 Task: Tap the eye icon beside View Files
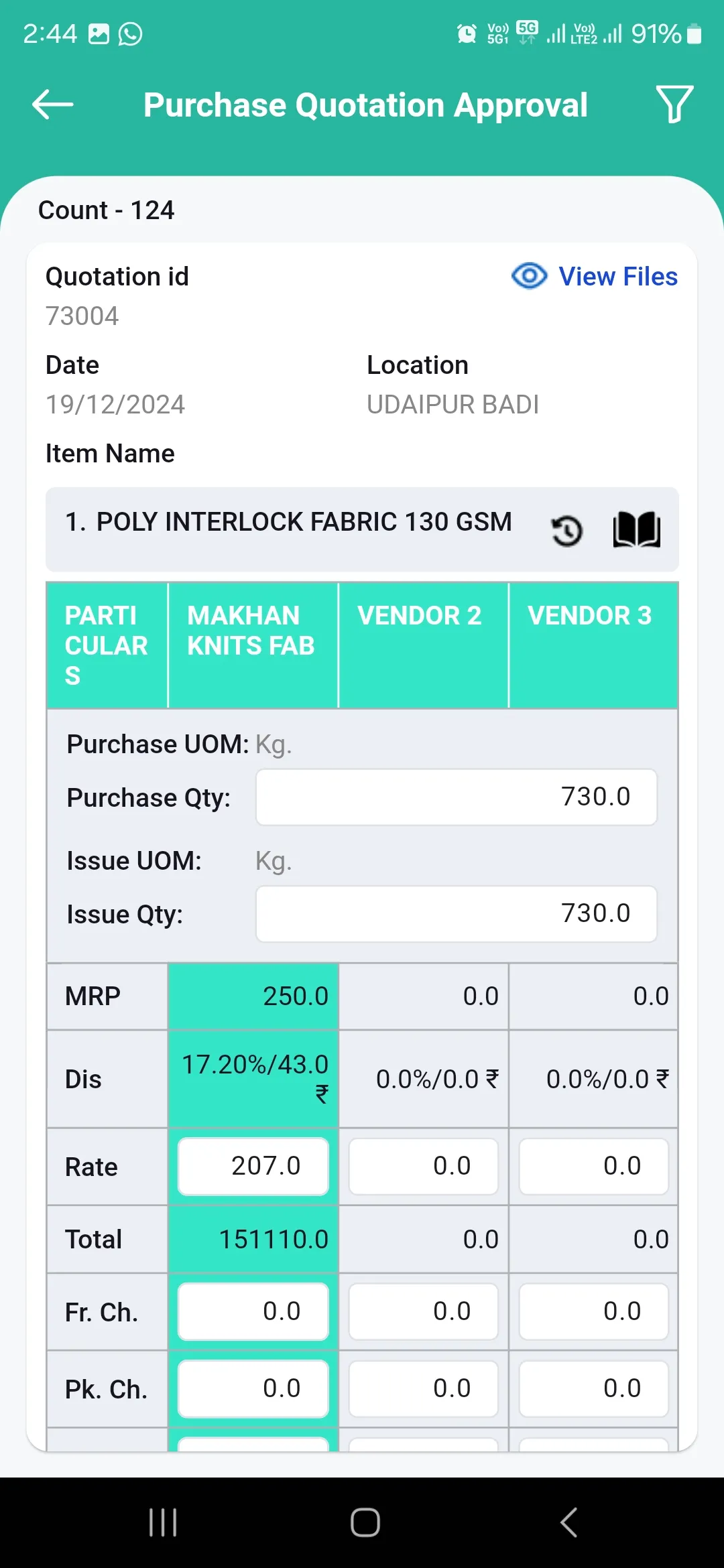pyautogui.click(x=530, y=276)
